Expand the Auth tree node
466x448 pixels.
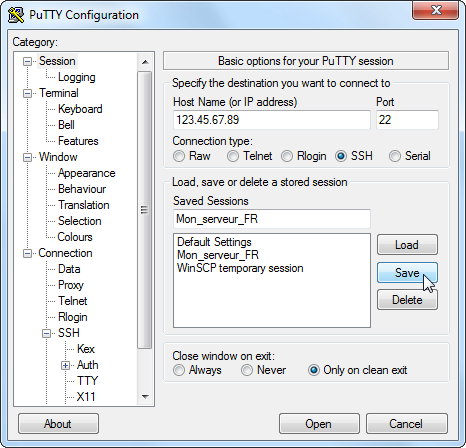pos(65,365)
